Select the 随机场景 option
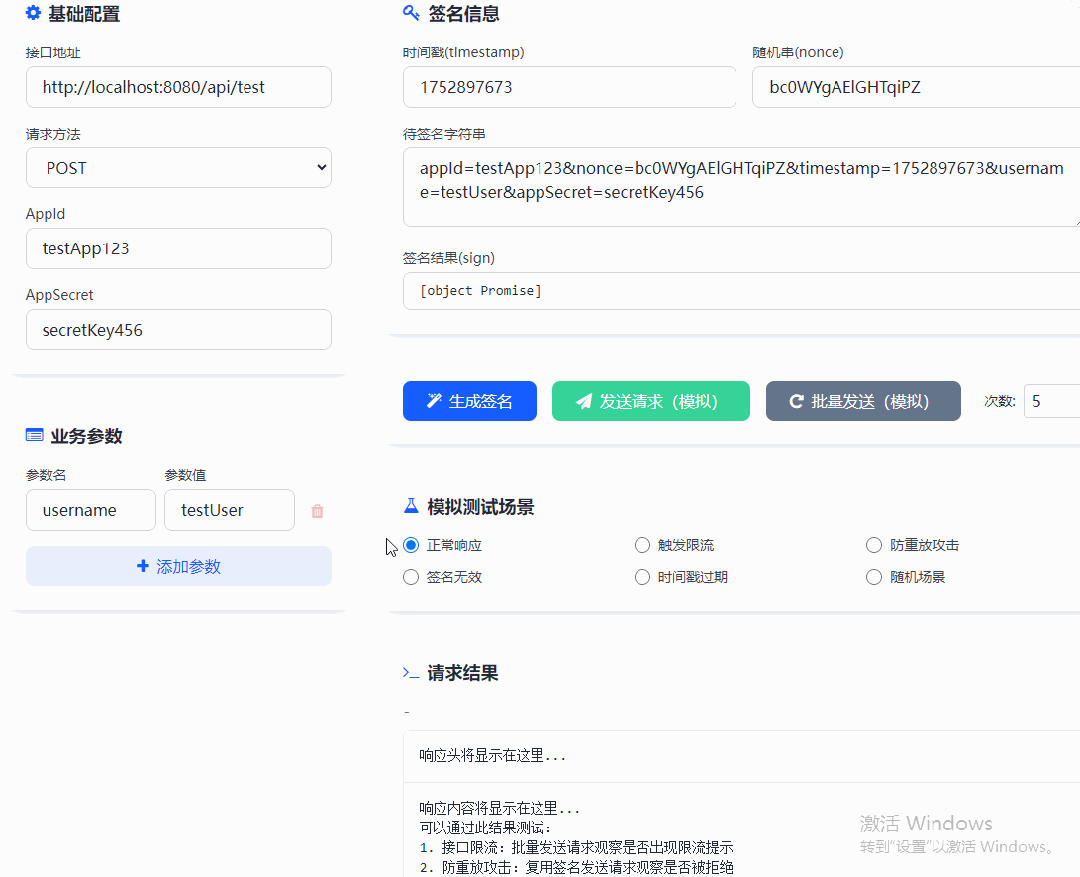Screen dimensions: 1080x877 pos(873,577)
